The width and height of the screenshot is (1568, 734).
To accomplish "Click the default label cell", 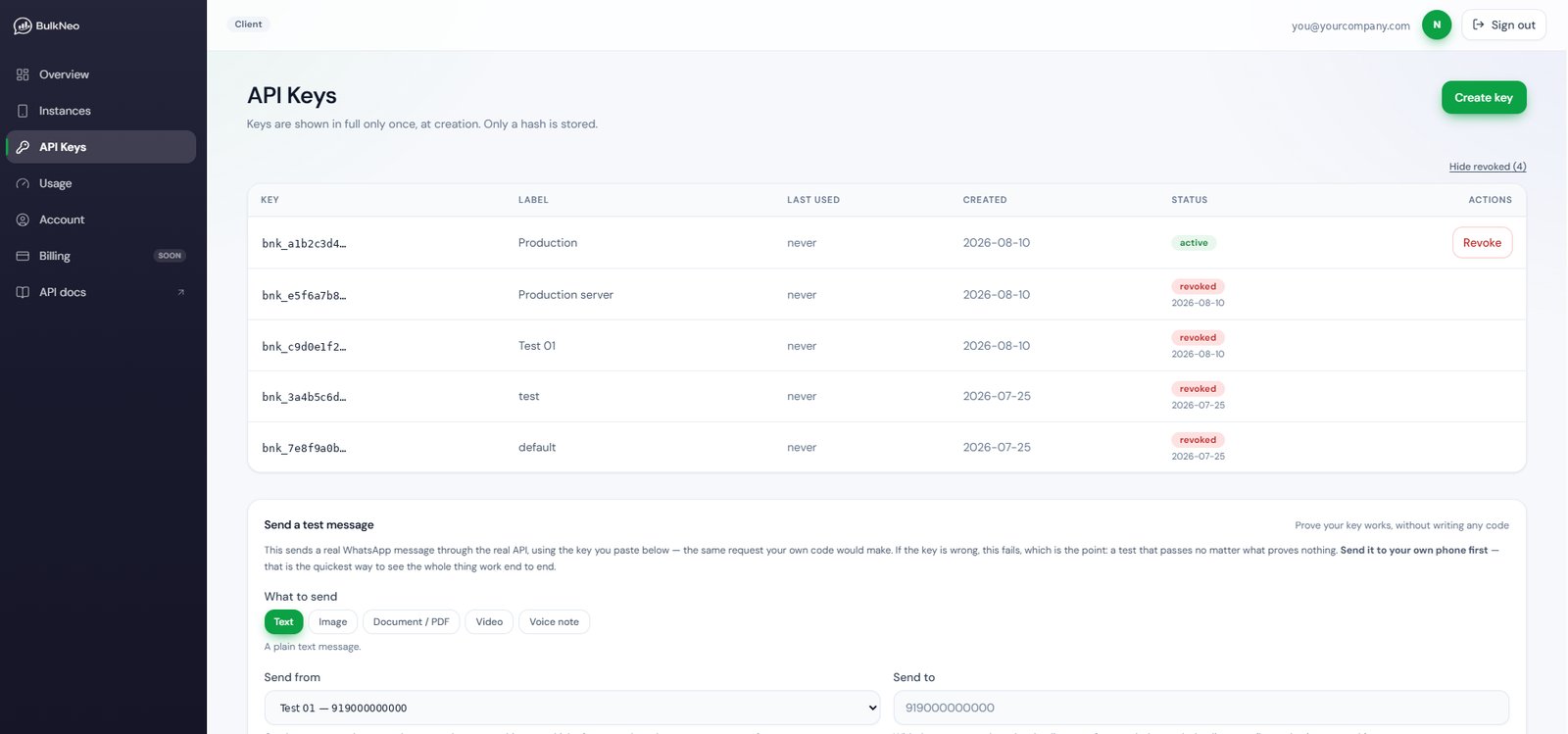I will (x=537, y=448).
